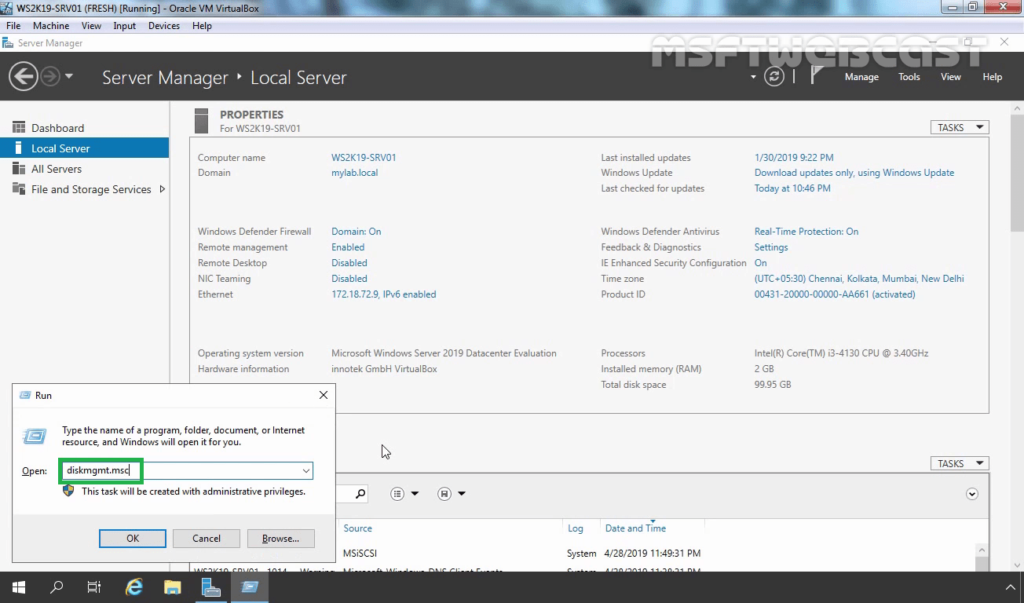
Task: Click the Run taskbar icon
Action: pos(249,587)
